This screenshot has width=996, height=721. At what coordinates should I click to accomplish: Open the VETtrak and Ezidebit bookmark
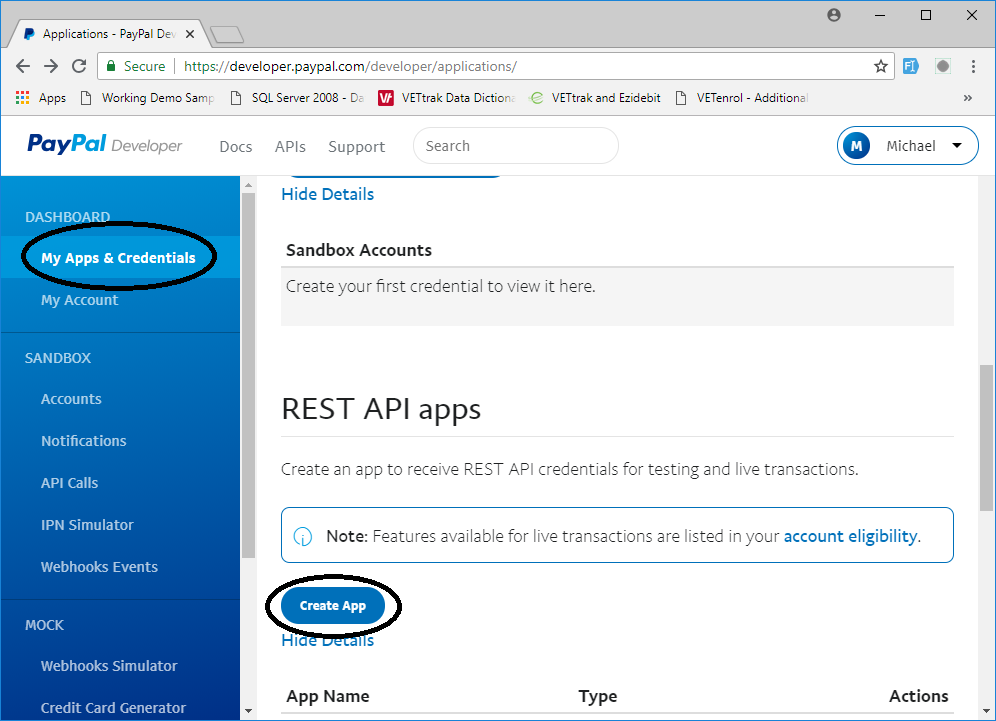click(595, 98)
